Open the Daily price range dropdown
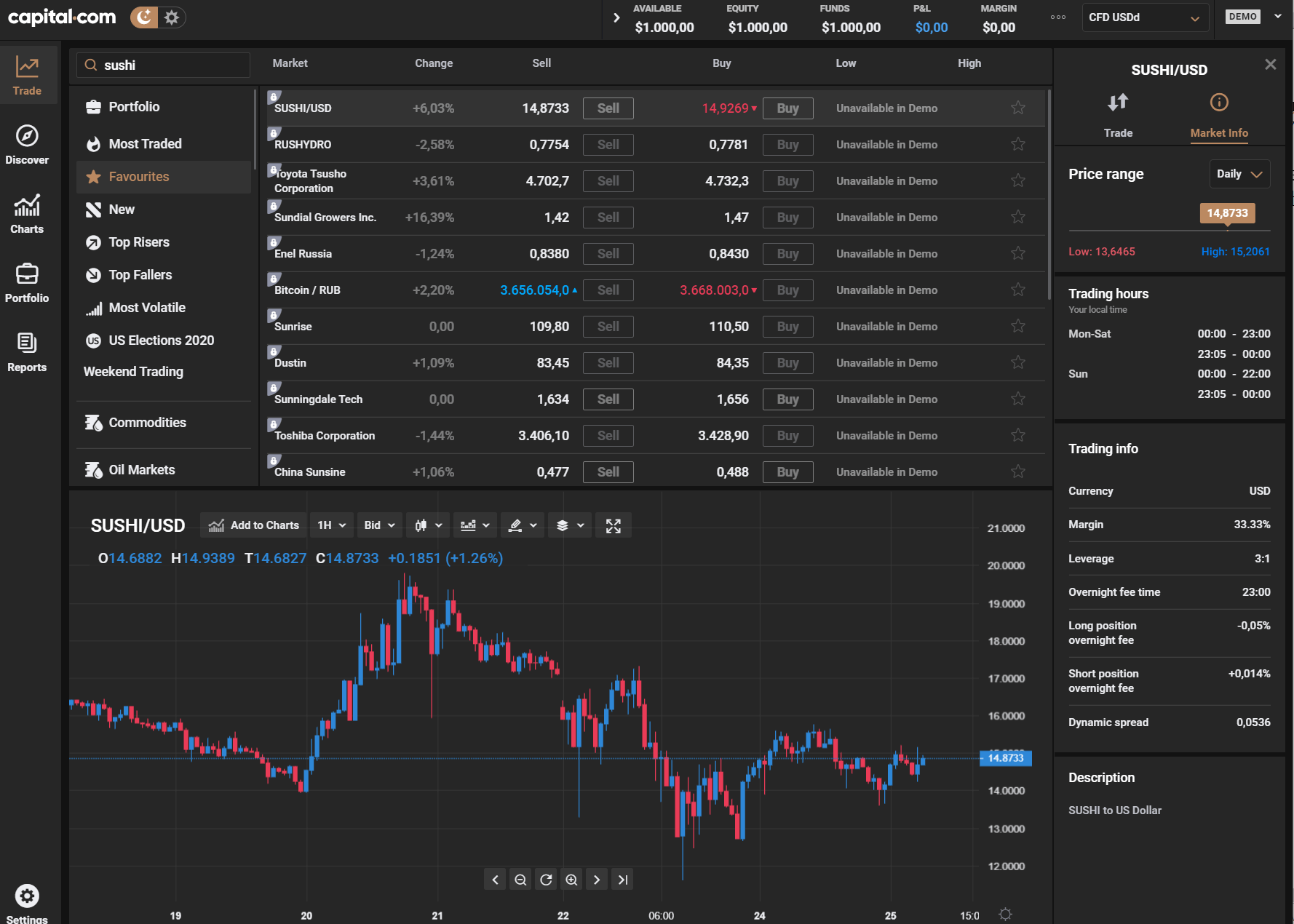 point(1239,174)
